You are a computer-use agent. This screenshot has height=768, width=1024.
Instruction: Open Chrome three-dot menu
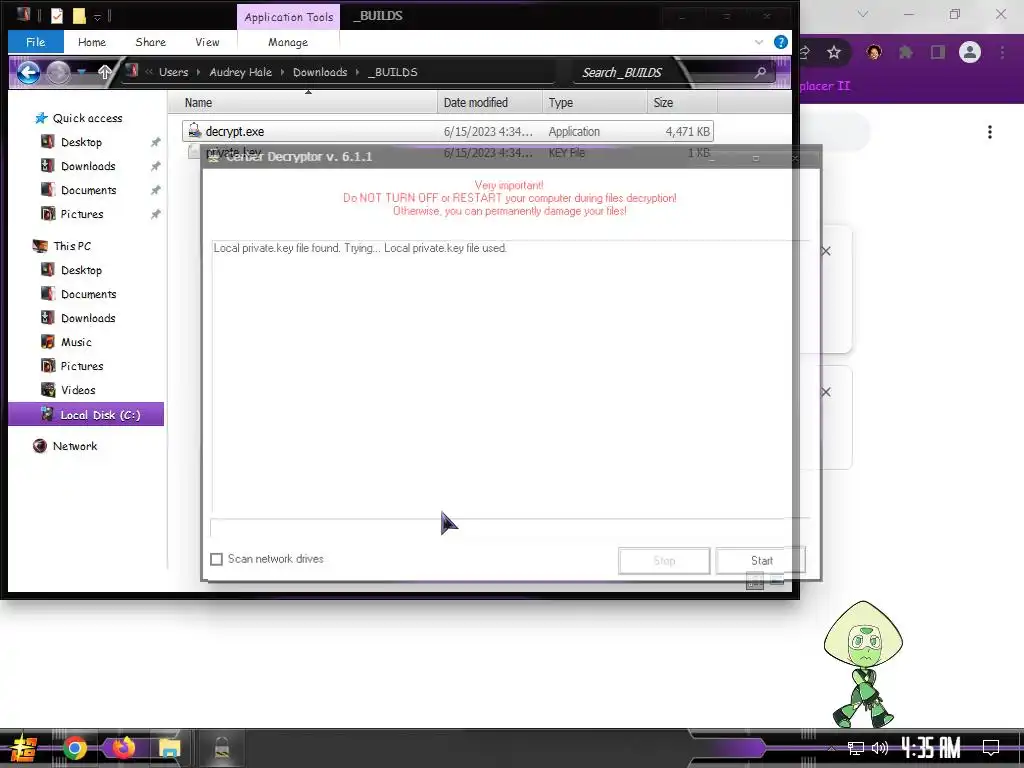coord(1002,52)
